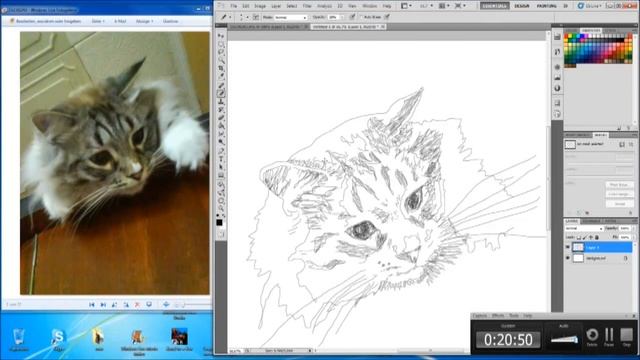Delete the photo with red X icon
This screenshot has height=360, width=640.
point(137,304)
